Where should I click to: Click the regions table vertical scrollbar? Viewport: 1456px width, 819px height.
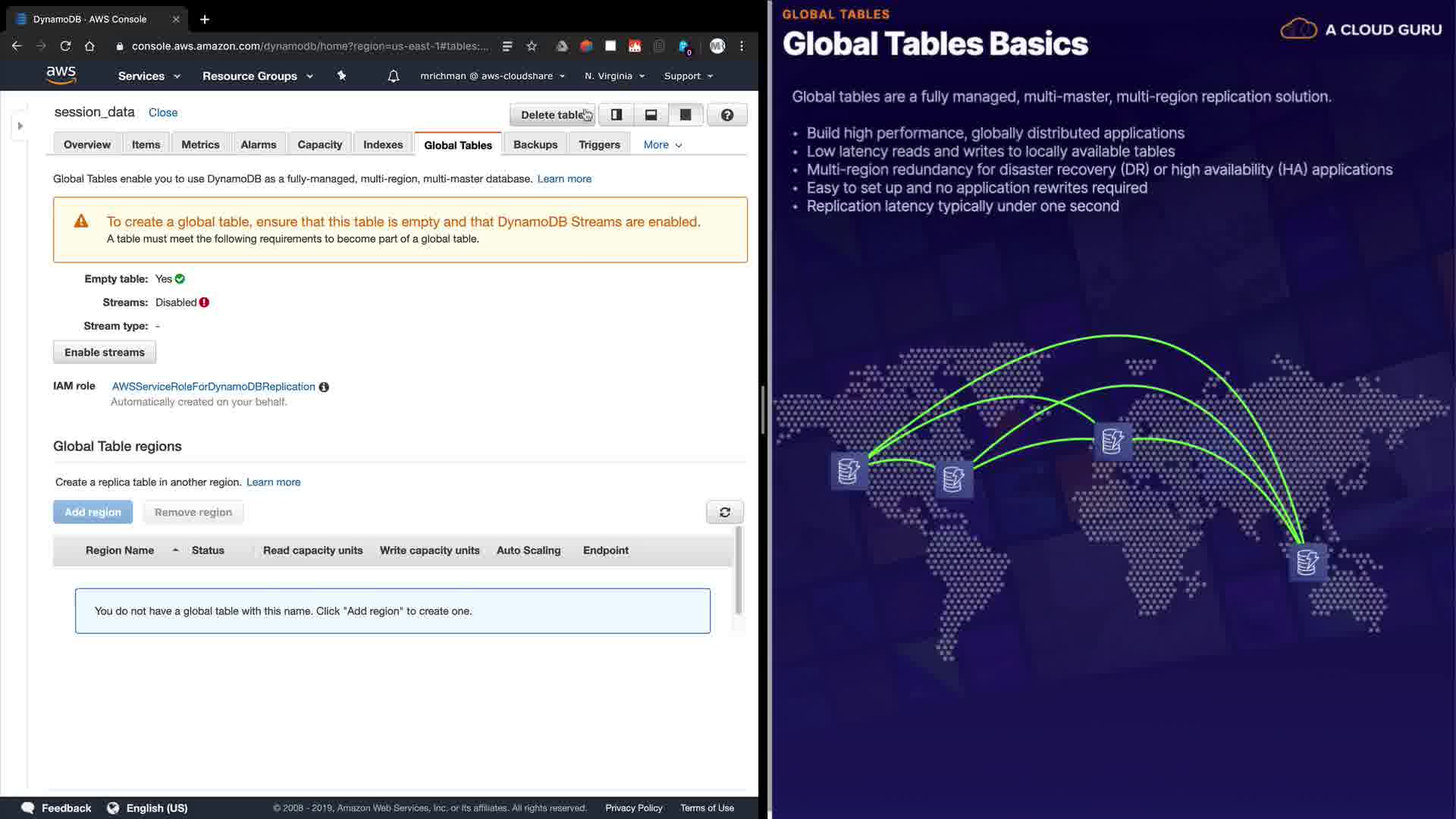(739, 569)
